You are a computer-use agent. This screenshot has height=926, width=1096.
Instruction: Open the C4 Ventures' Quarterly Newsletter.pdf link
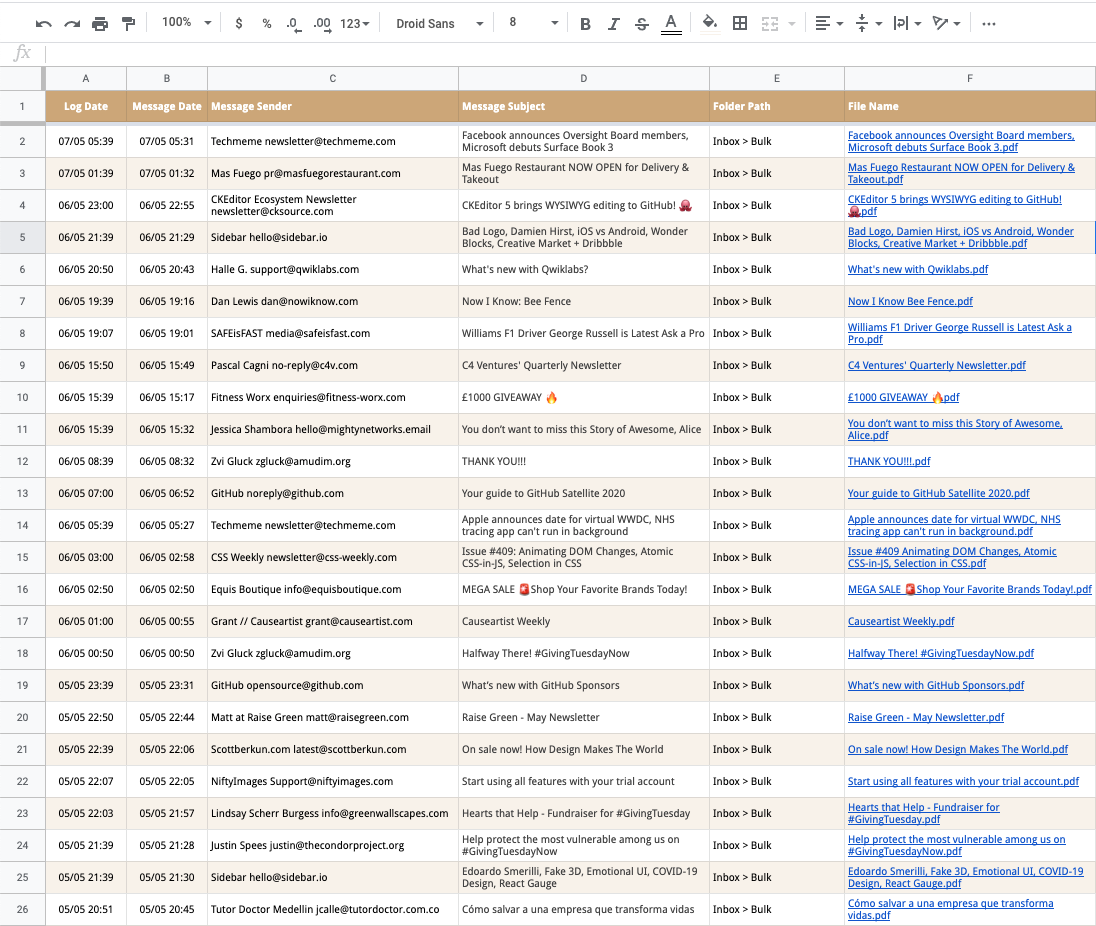click(937, 366)
